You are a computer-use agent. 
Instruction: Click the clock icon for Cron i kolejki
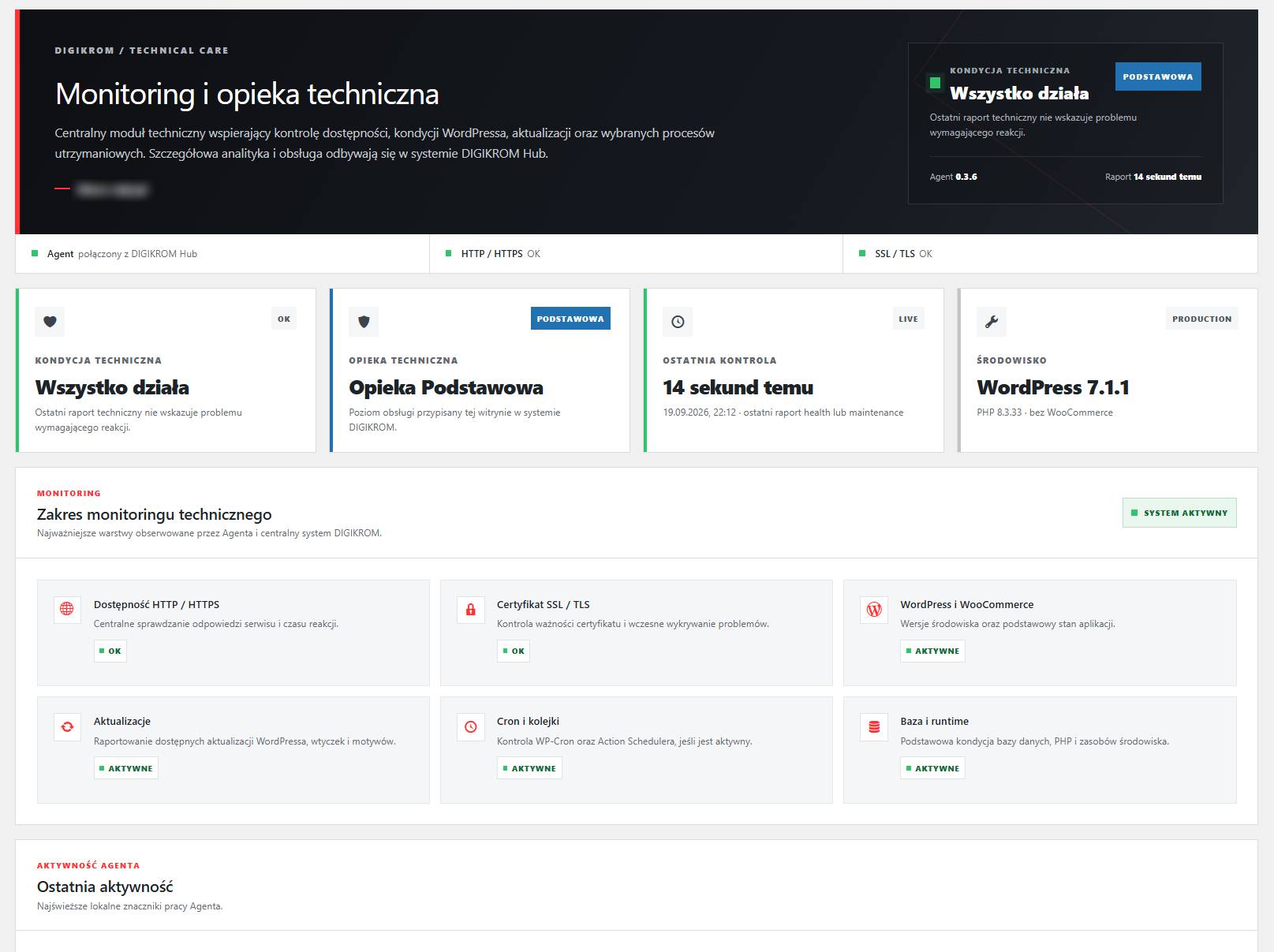(471, 726)
